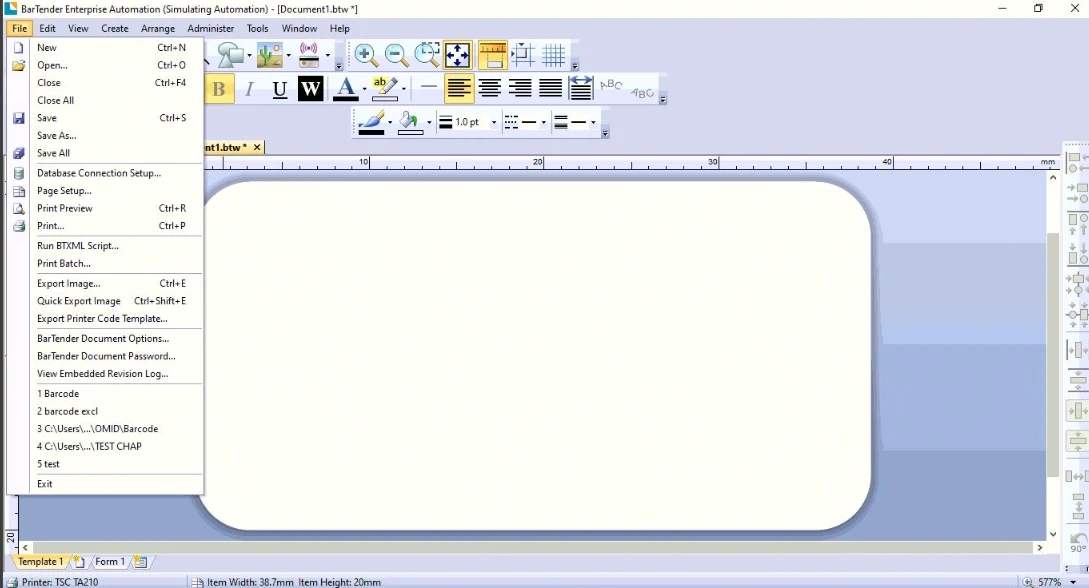The image size is (1089, 588).
Task: Click the Print Preview magnifier page icon
Action: point(19,208)
